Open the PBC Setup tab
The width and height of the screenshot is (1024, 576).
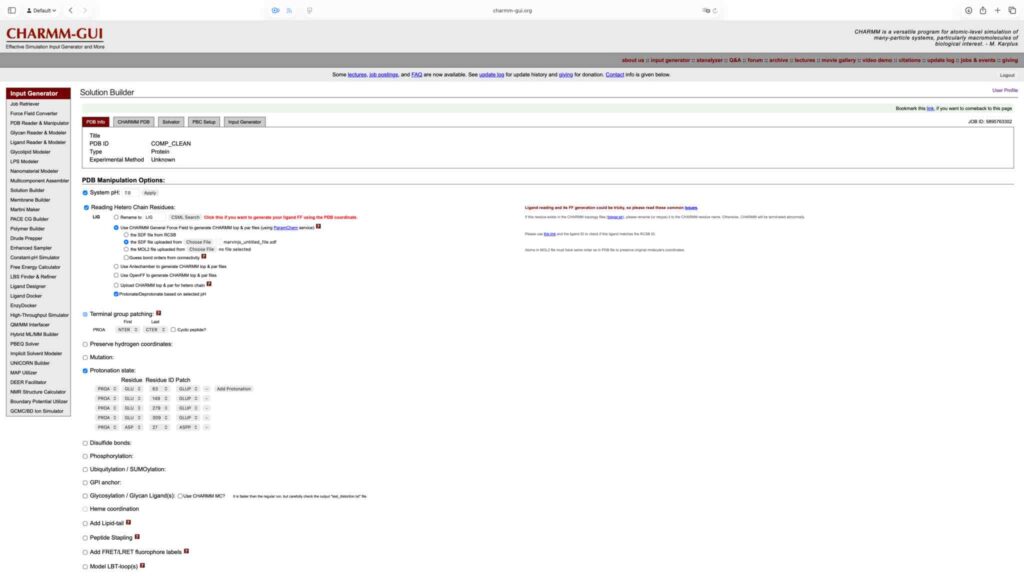click(x=204, y=122)
